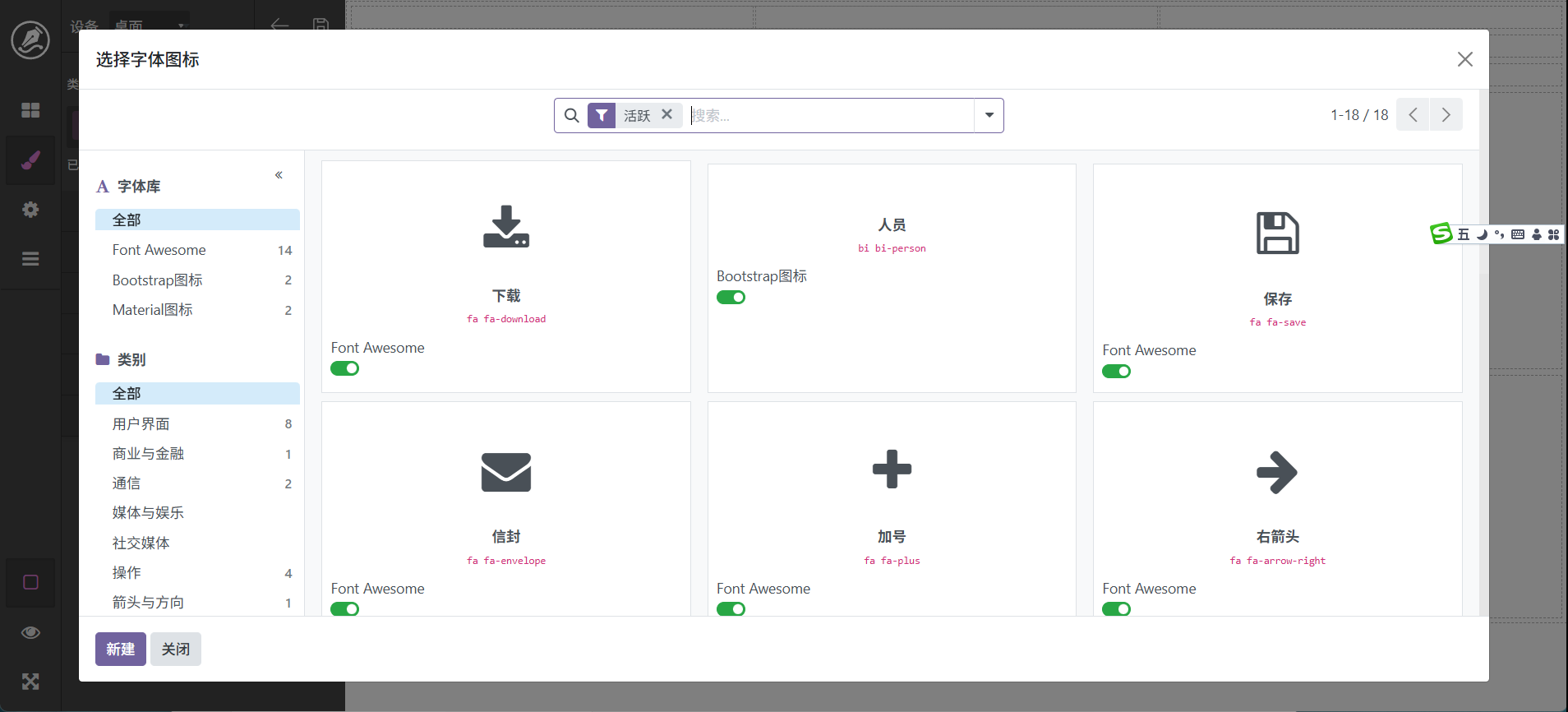Viewport: 1568px width, 712px height.
Task: Go to next page of icons
Action: [1446, 115]
